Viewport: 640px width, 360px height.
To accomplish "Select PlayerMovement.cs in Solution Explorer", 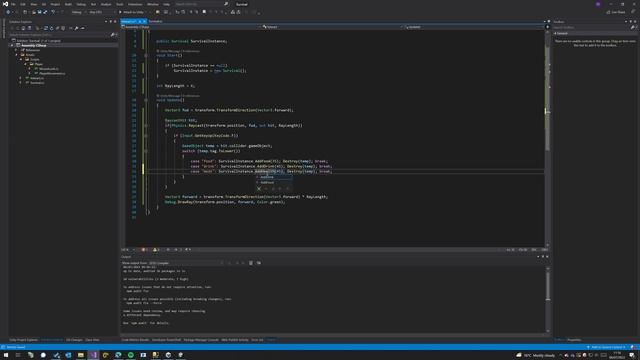I will 52,73.
